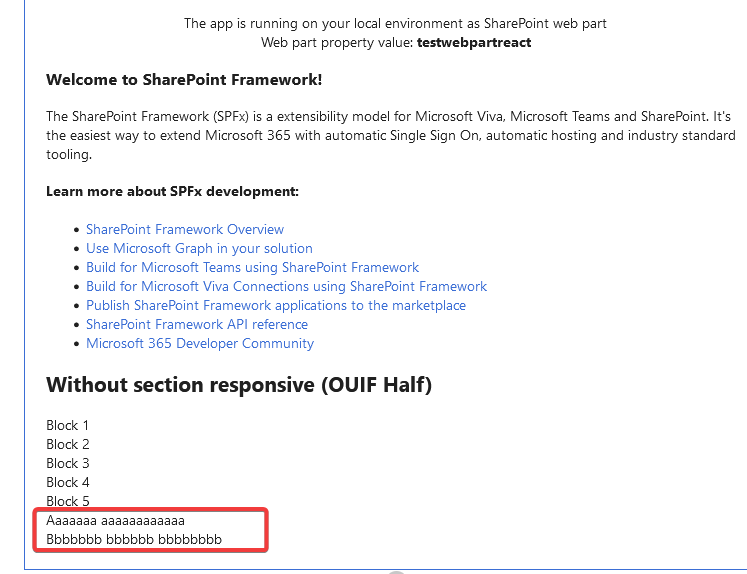
Task: Select the Block 3 text
Action: click(x=68, y=463)
